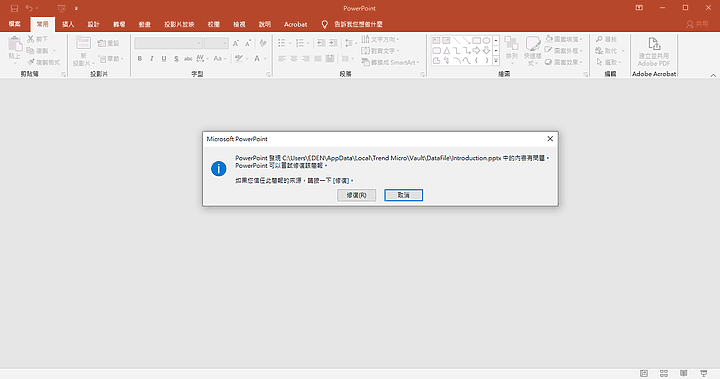Toggle Underline formatting
Screen dimensions: 720x379
coord(164,59)
